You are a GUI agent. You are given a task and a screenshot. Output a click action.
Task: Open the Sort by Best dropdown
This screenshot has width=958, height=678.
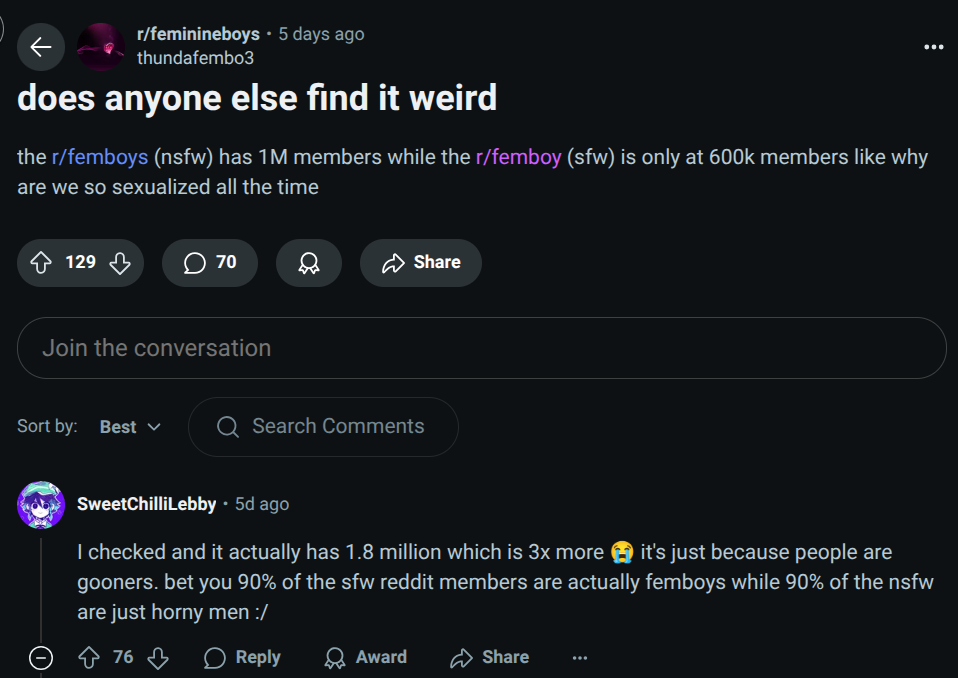(130, 427)
